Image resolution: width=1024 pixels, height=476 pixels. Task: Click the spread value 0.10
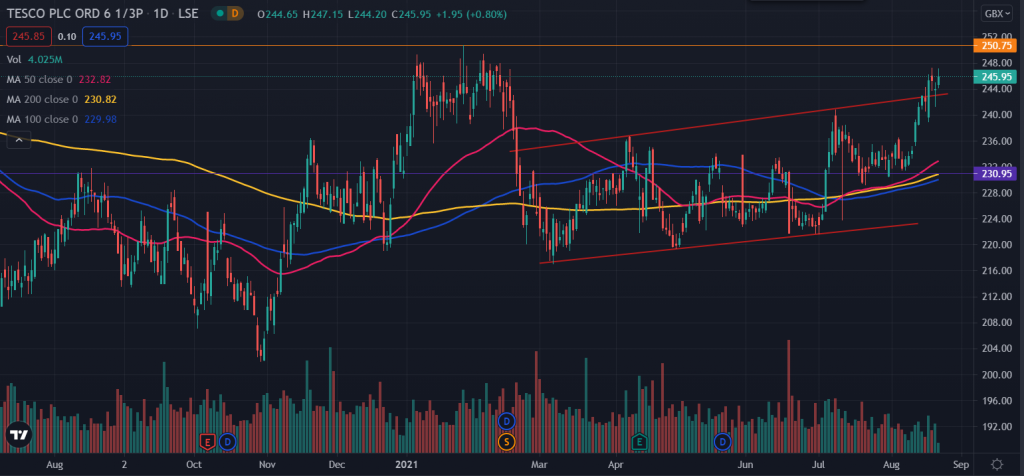pyautogui.click(x=67, y=37)
